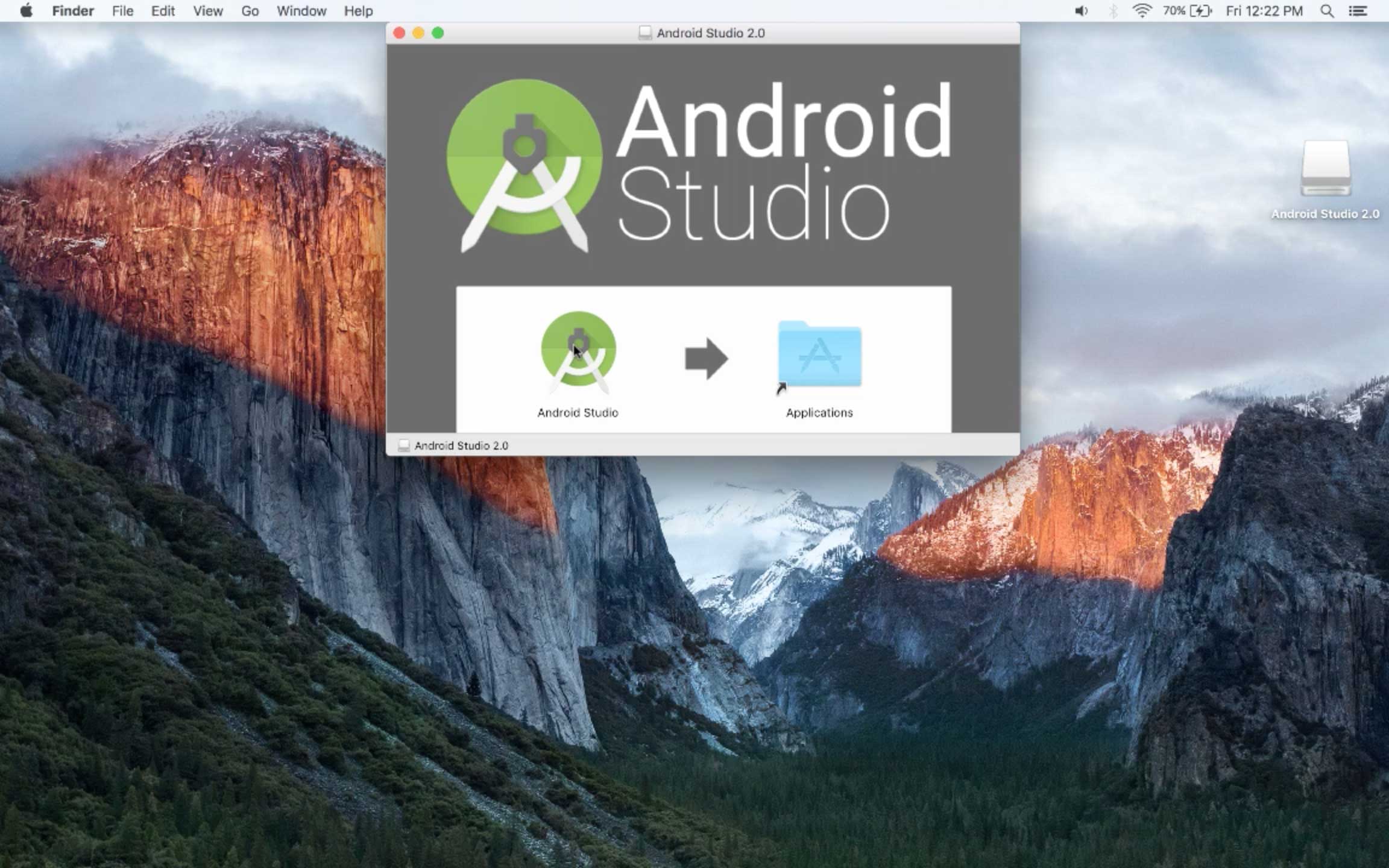
Task: Click the arrow between Android Studio and Applications
Action: (x=706, y=359)
